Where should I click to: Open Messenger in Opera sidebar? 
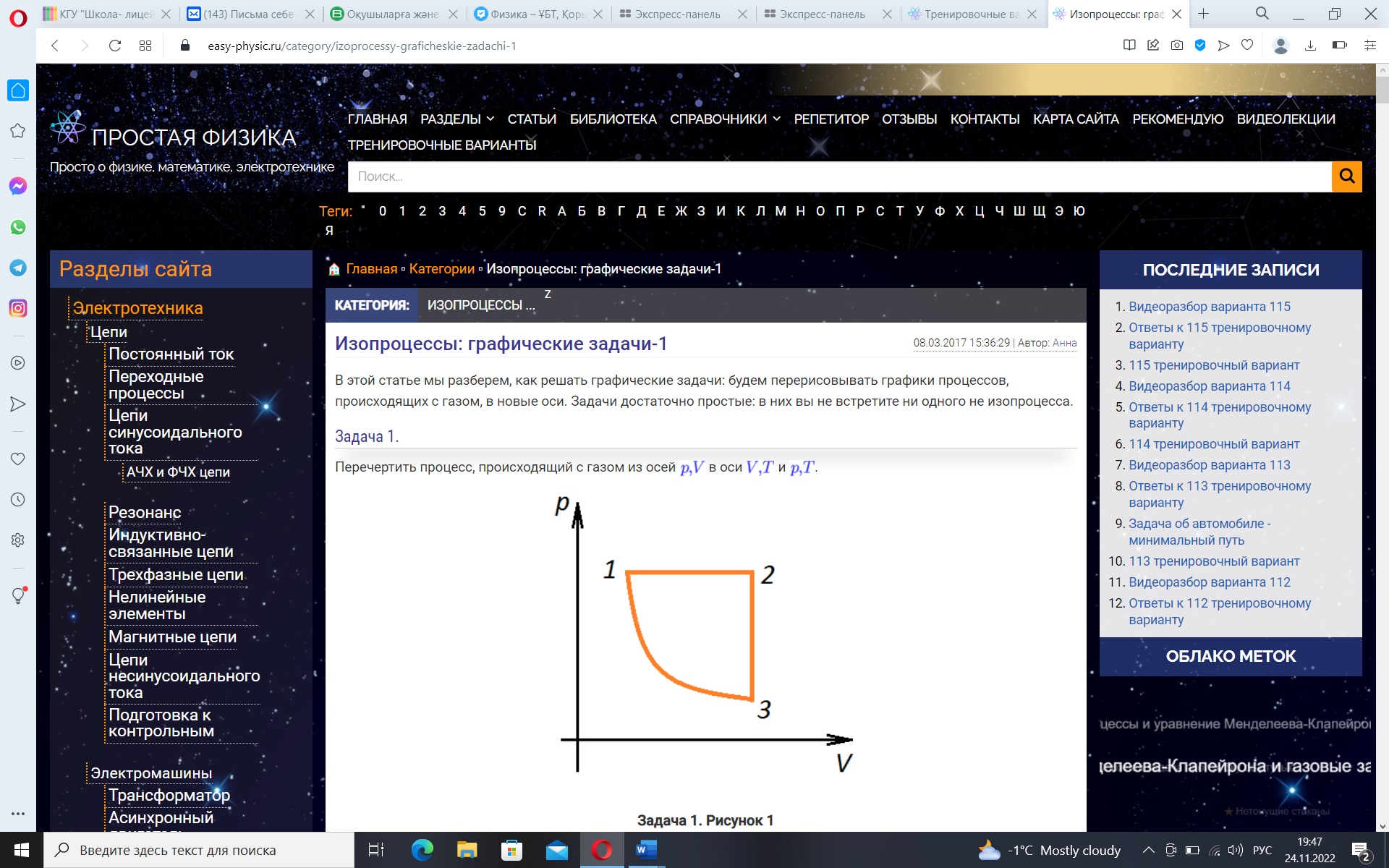18,186
